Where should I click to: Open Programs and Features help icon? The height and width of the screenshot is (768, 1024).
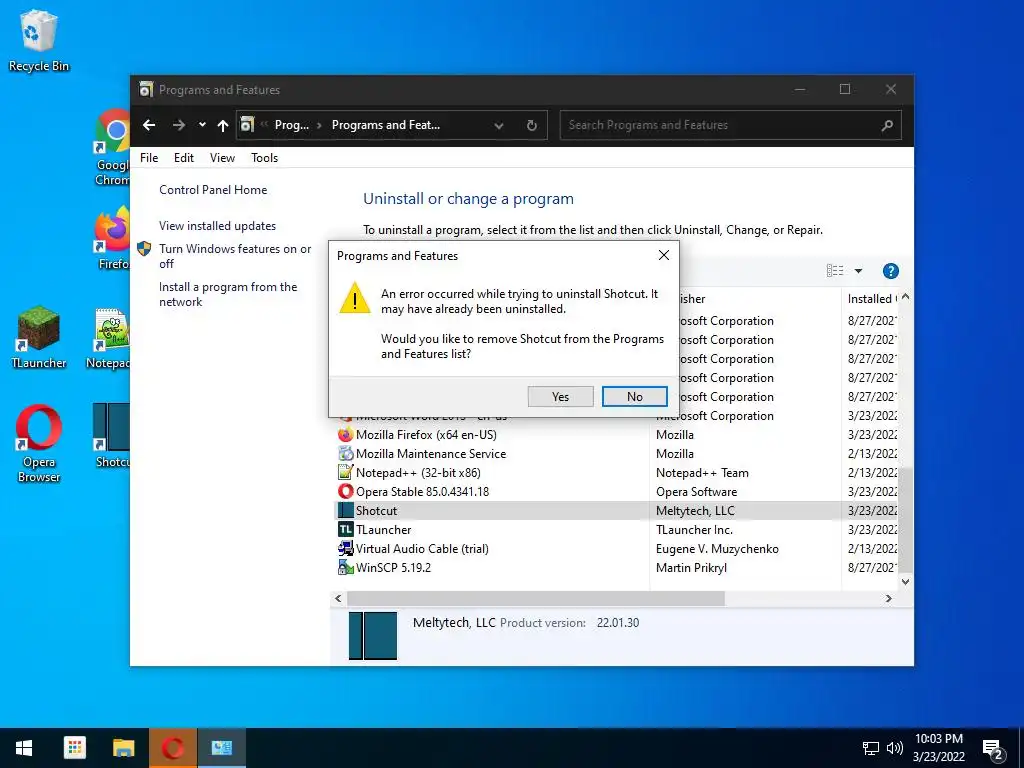890,270
